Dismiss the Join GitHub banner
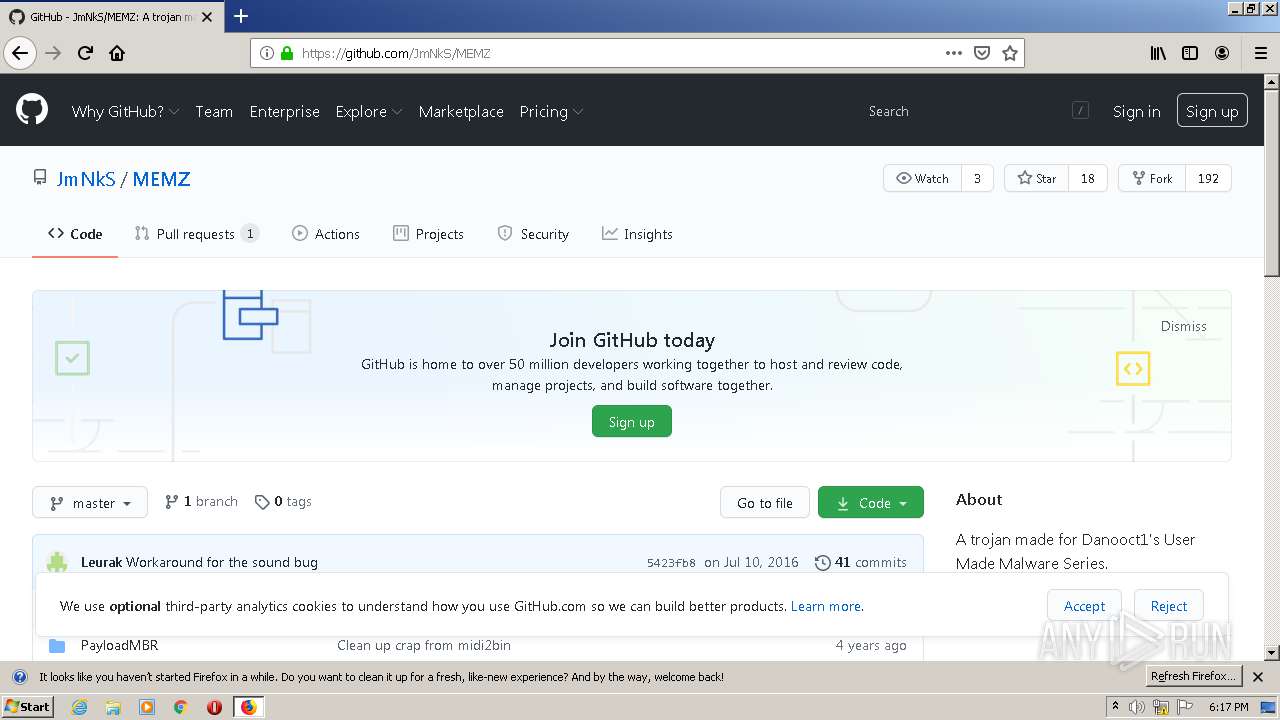This screenshot has width=1280, height=720. pyautogui.click(x=1184, y=326)
